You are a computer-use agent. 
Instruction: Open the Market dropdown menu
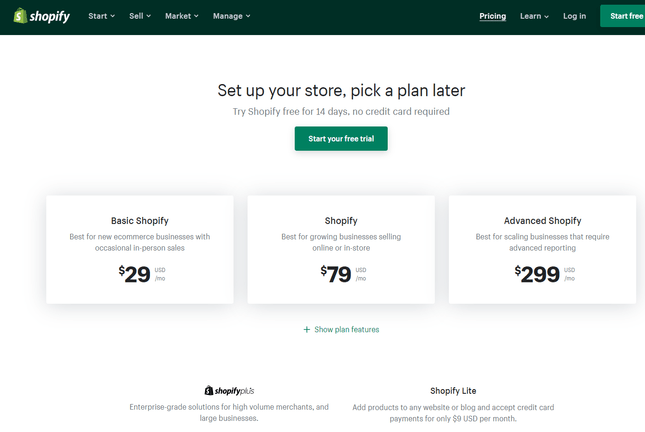pyautogui.click(x=181, y=16)
